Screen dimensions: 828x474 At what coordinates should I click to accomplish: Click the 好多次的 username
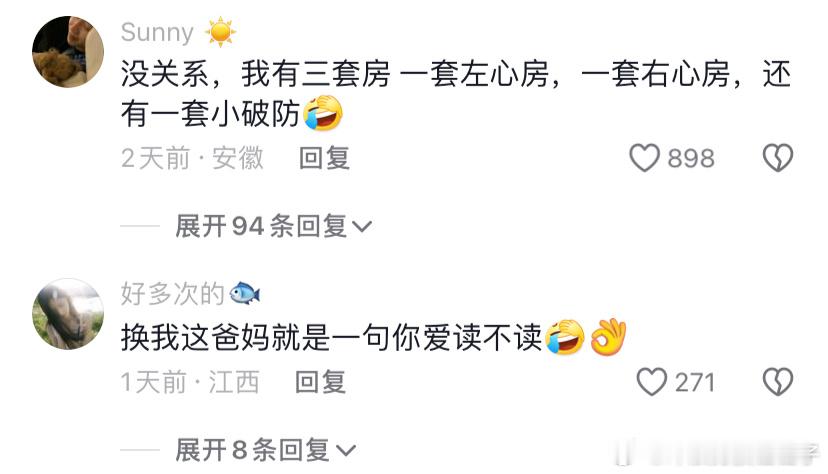(x=173, y=293)
